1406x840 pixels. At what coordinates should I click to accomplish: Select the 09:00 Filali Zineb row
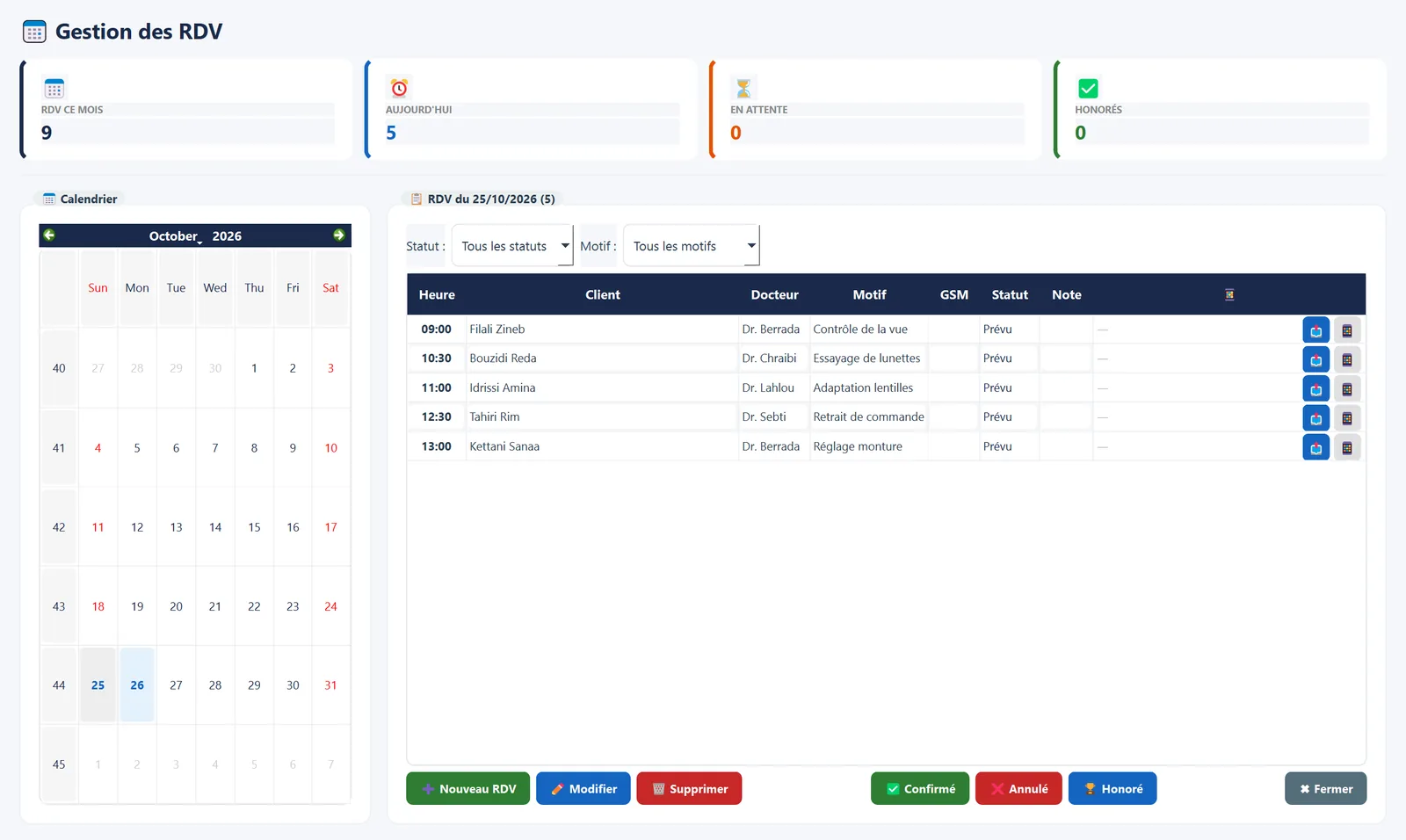pos(886,329)
